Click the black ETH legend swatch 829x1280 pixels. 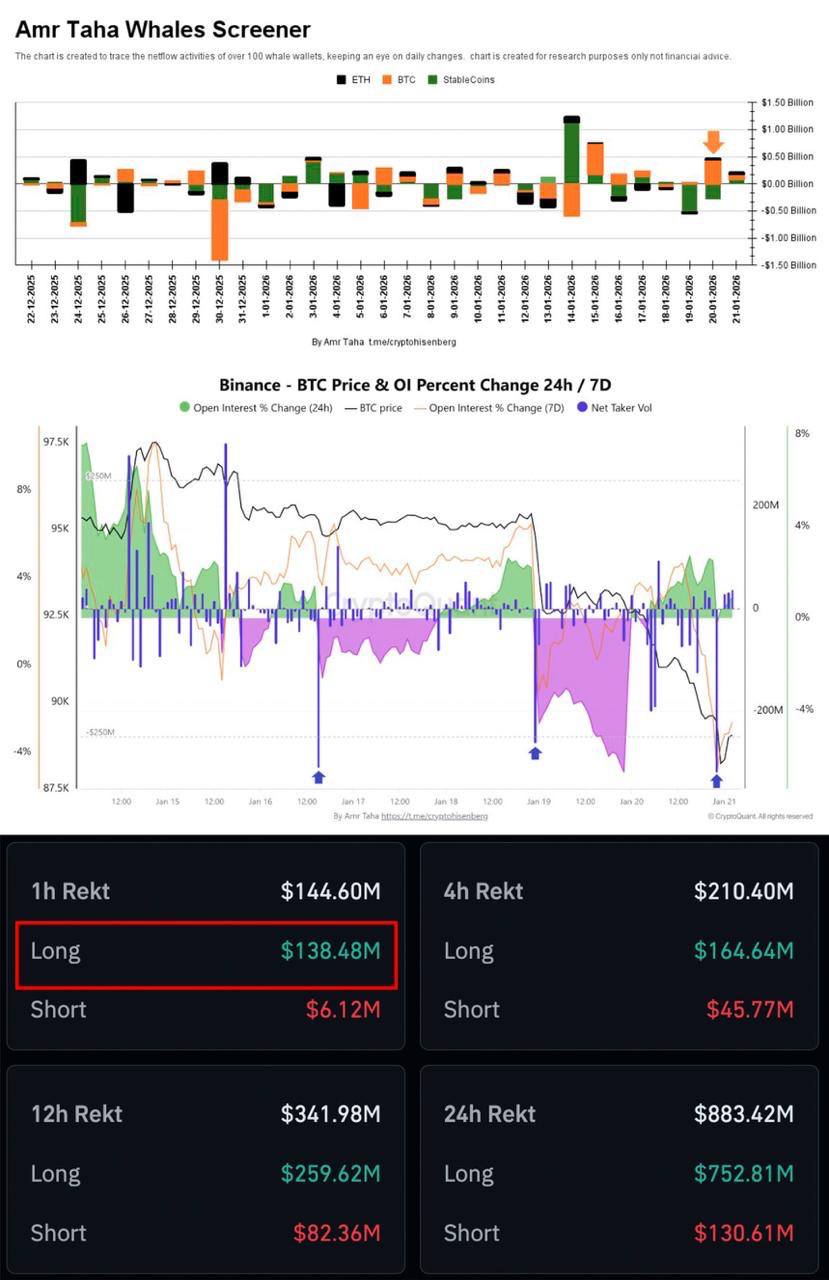342,79
